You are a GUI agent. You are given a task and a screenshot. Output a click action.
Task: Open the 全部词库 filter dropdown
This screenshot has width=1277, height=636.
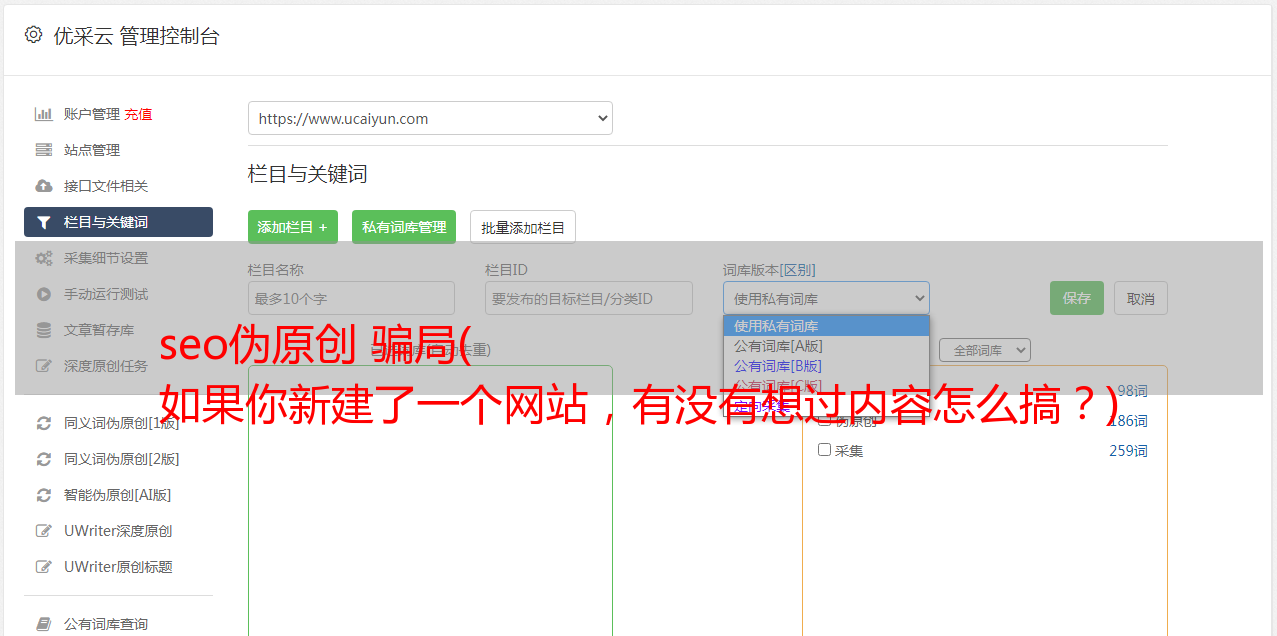coord(985,350)
